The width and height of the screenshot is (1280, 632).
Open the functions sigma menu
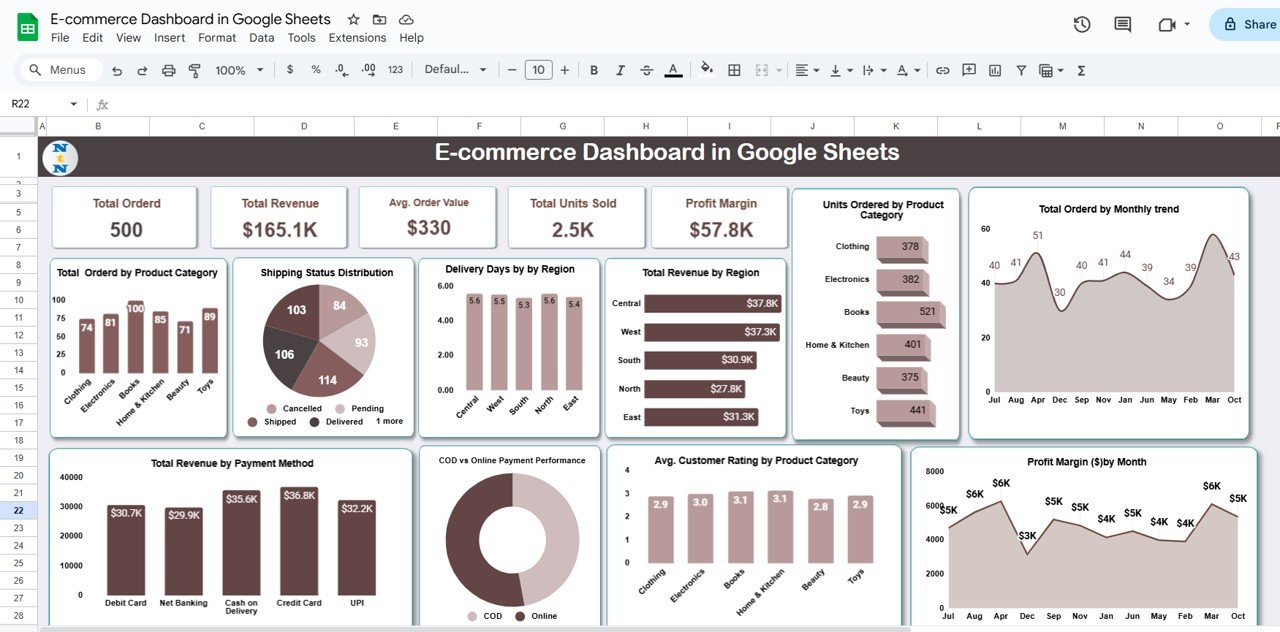pos(1081,70)
